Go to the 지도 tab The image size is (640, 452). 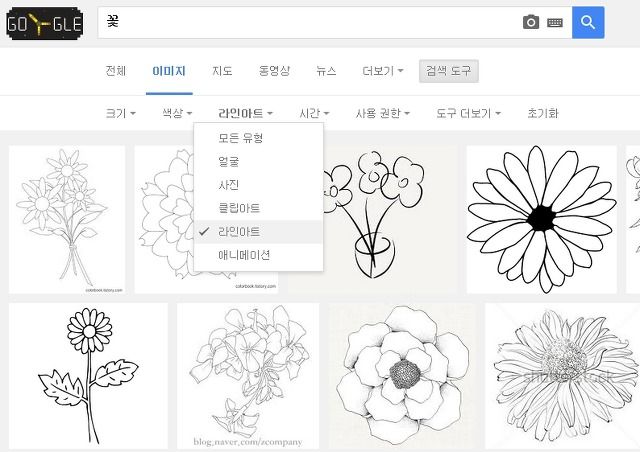point(222,71)
